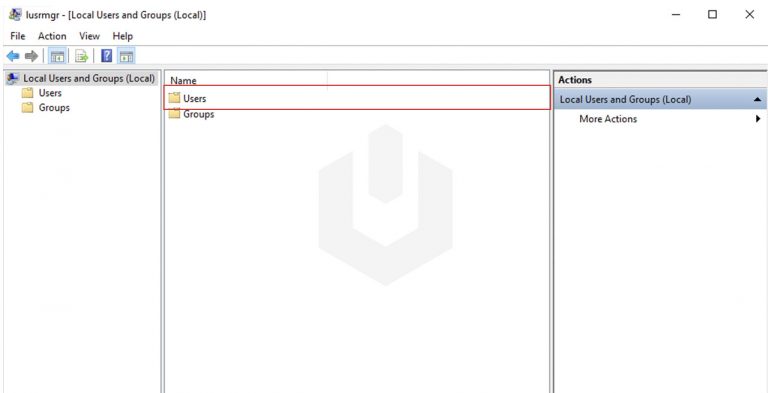The height and width of the screenshot is (393, 768).
Task: Open the View menu
Action: pyautogui.click(x=89, y=36)
